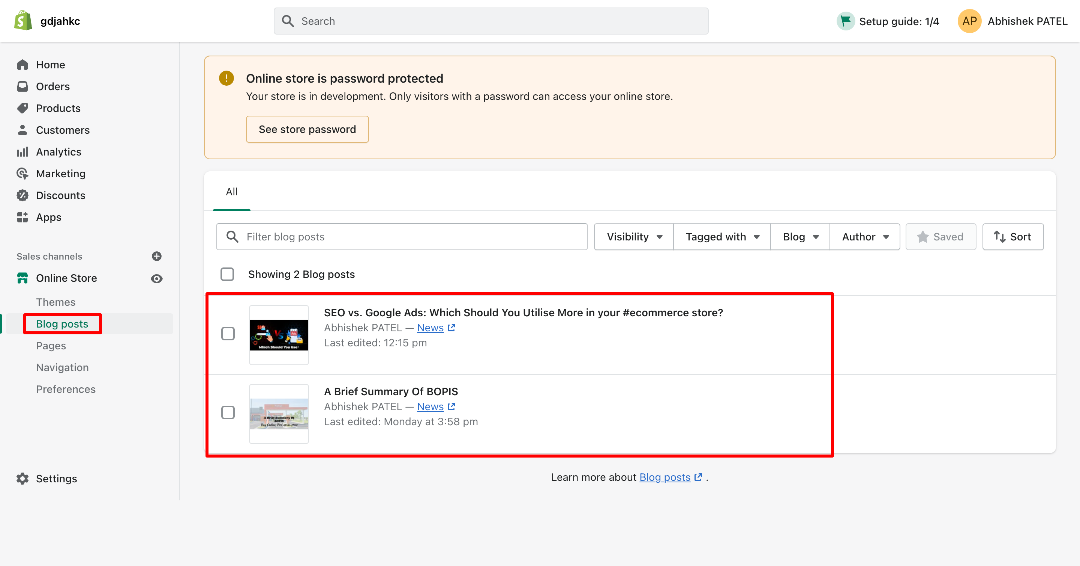The width and height of the screenshot is (1080, 566).
Task: Open the Visibility filter dropdown
Action: [634, 237]
